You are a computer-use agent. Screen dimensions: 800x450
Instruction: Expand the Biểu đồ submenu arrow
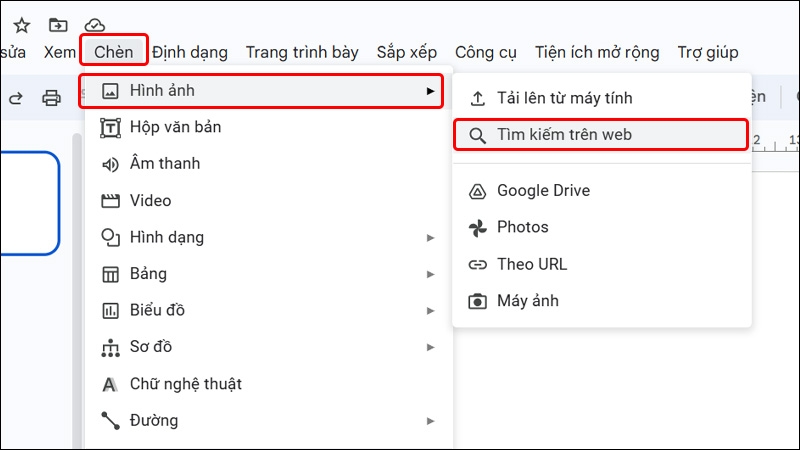pos(431,311)
